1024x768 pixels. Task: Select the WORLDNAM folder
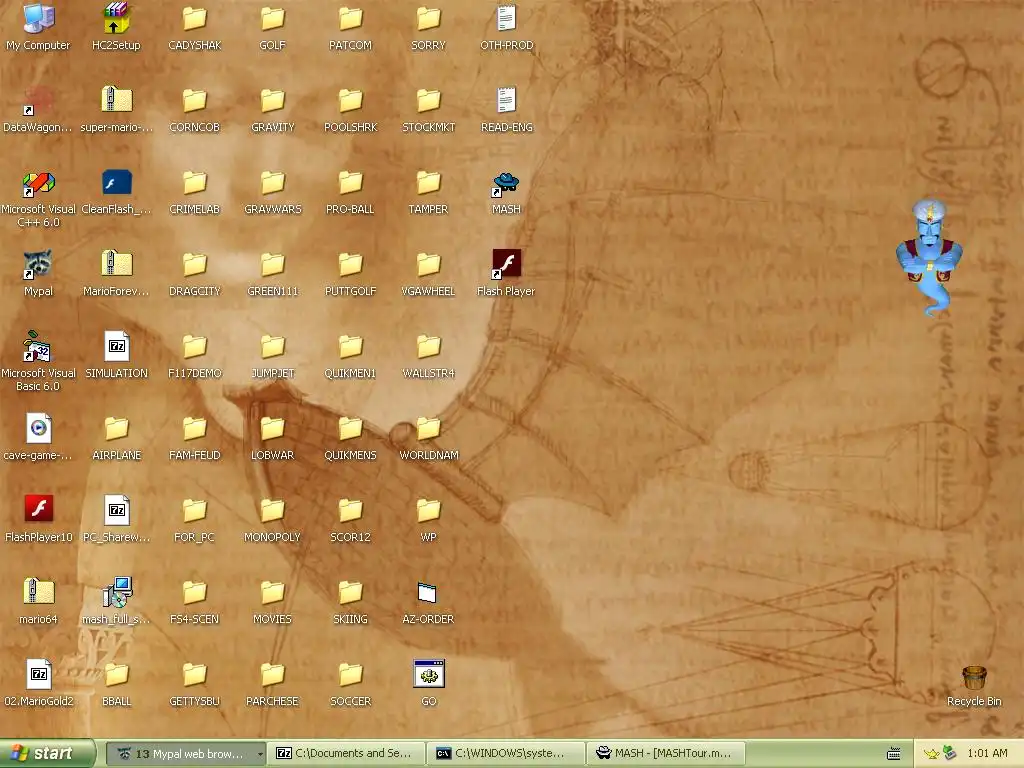(x=428, y=428)
